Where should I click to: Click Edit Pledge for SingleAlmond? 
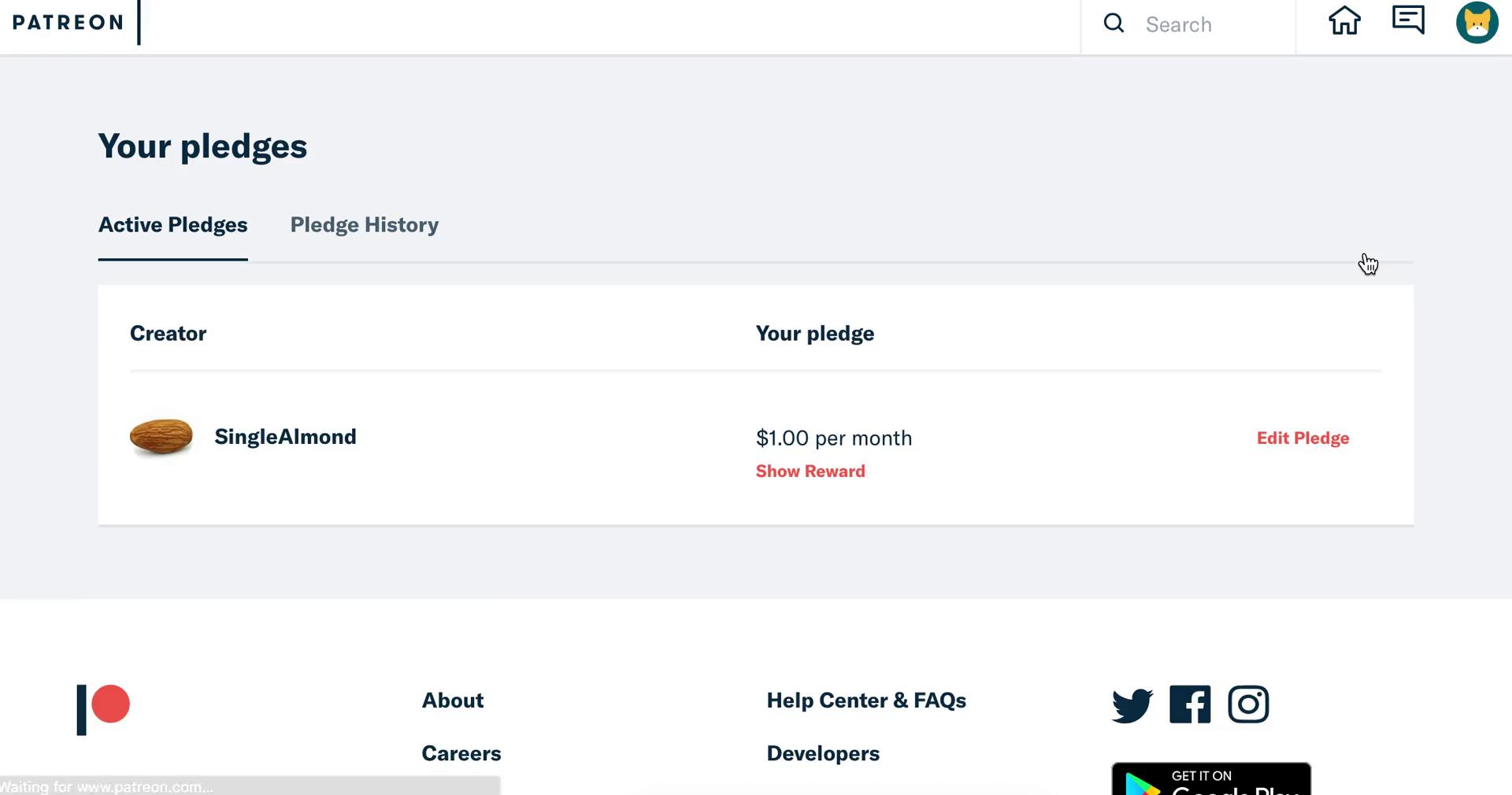pos(1303,438)
